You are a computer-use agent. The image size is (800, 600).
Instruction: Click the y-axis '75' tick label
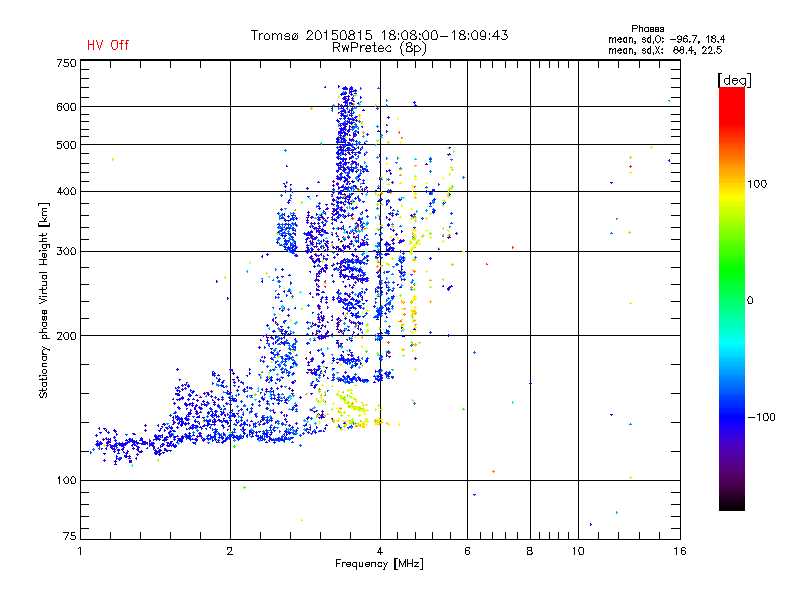[70, 536]
